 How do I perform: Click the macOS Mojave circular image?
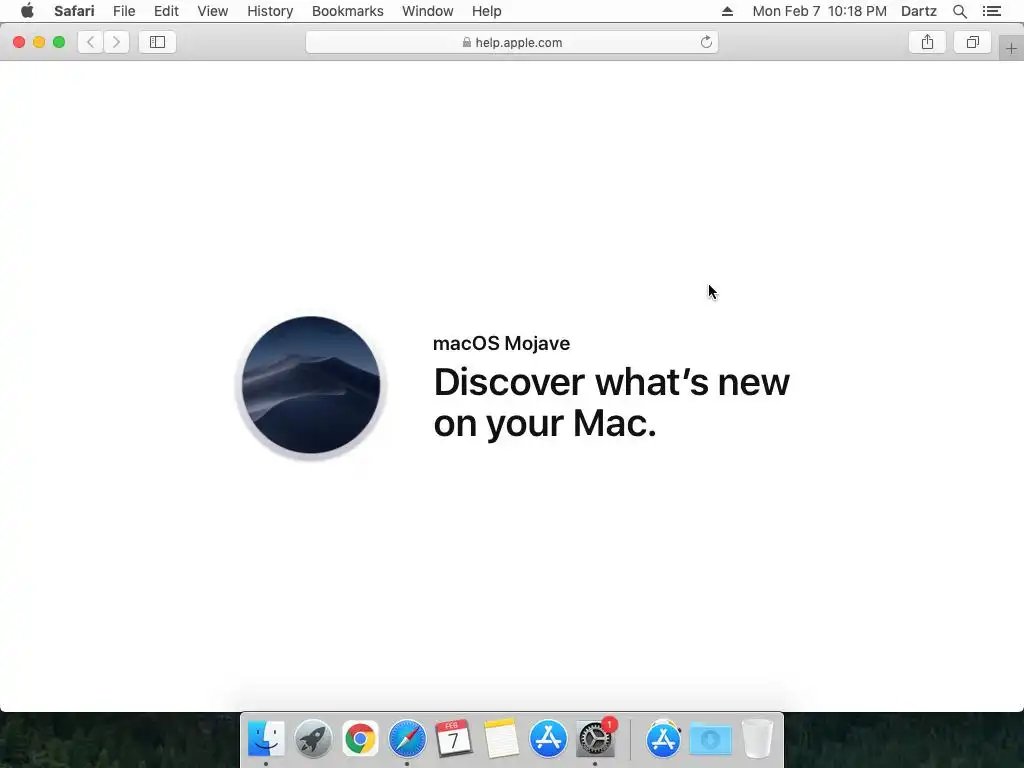tap(311, 385)
